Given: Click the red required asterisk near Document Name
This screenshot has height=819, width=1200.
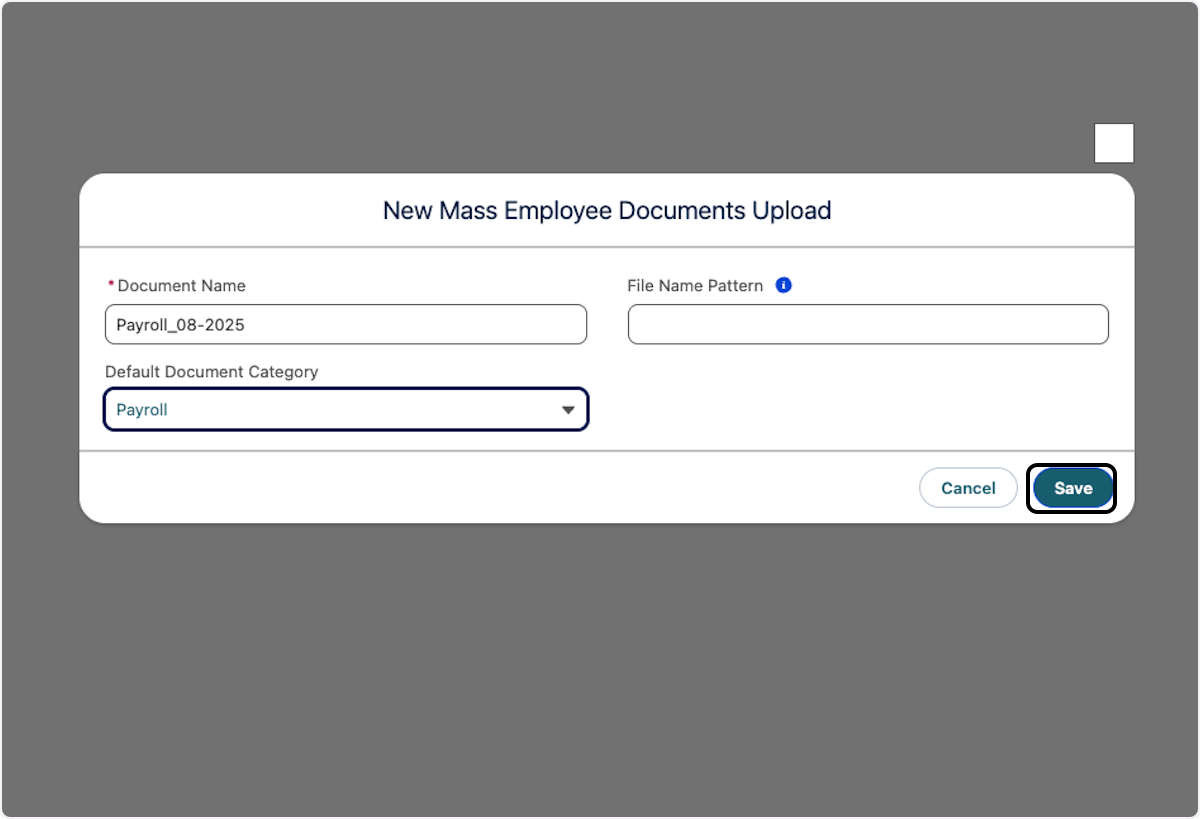Looking at the screenshot, I should click(x=110, y=285).
